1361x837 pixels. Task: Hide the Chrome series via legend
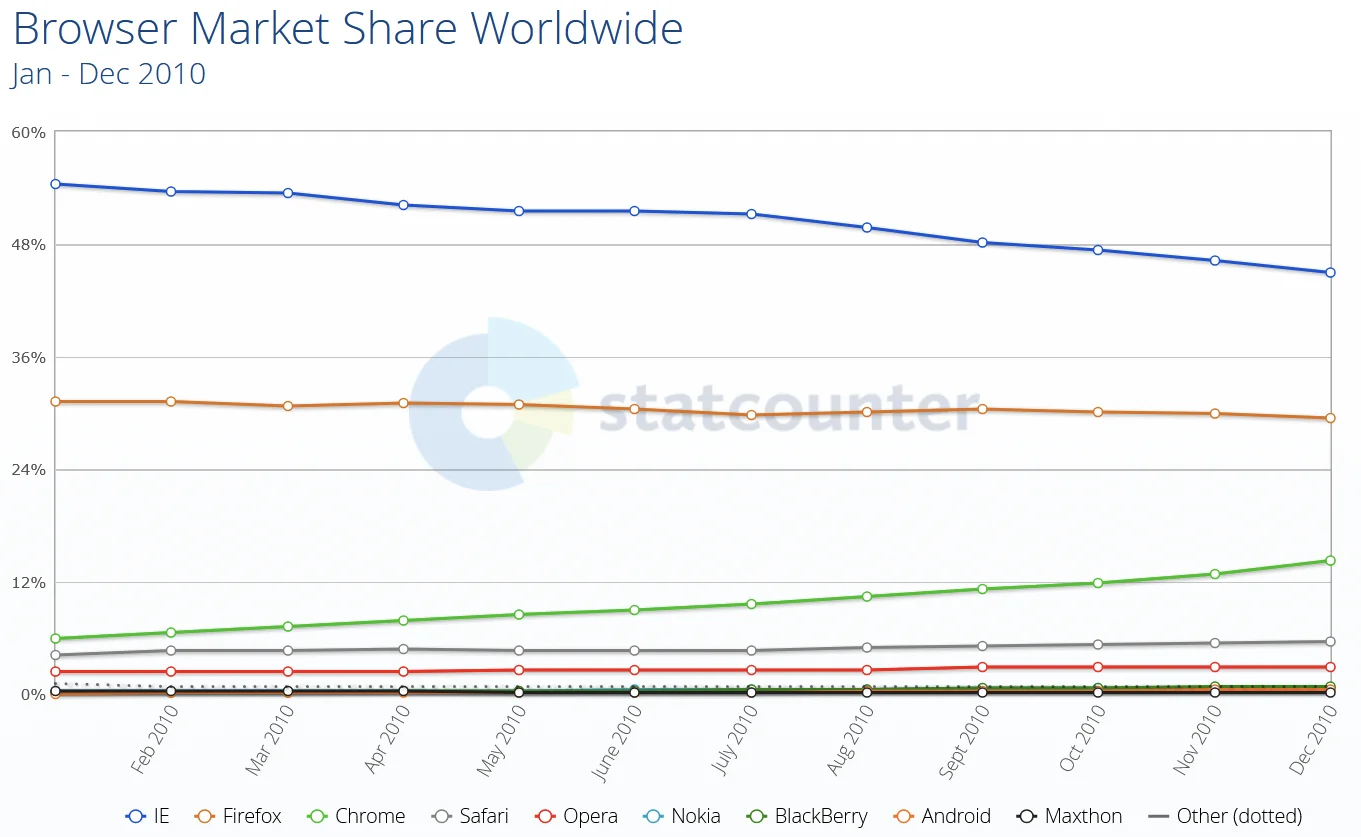point(356,816)
